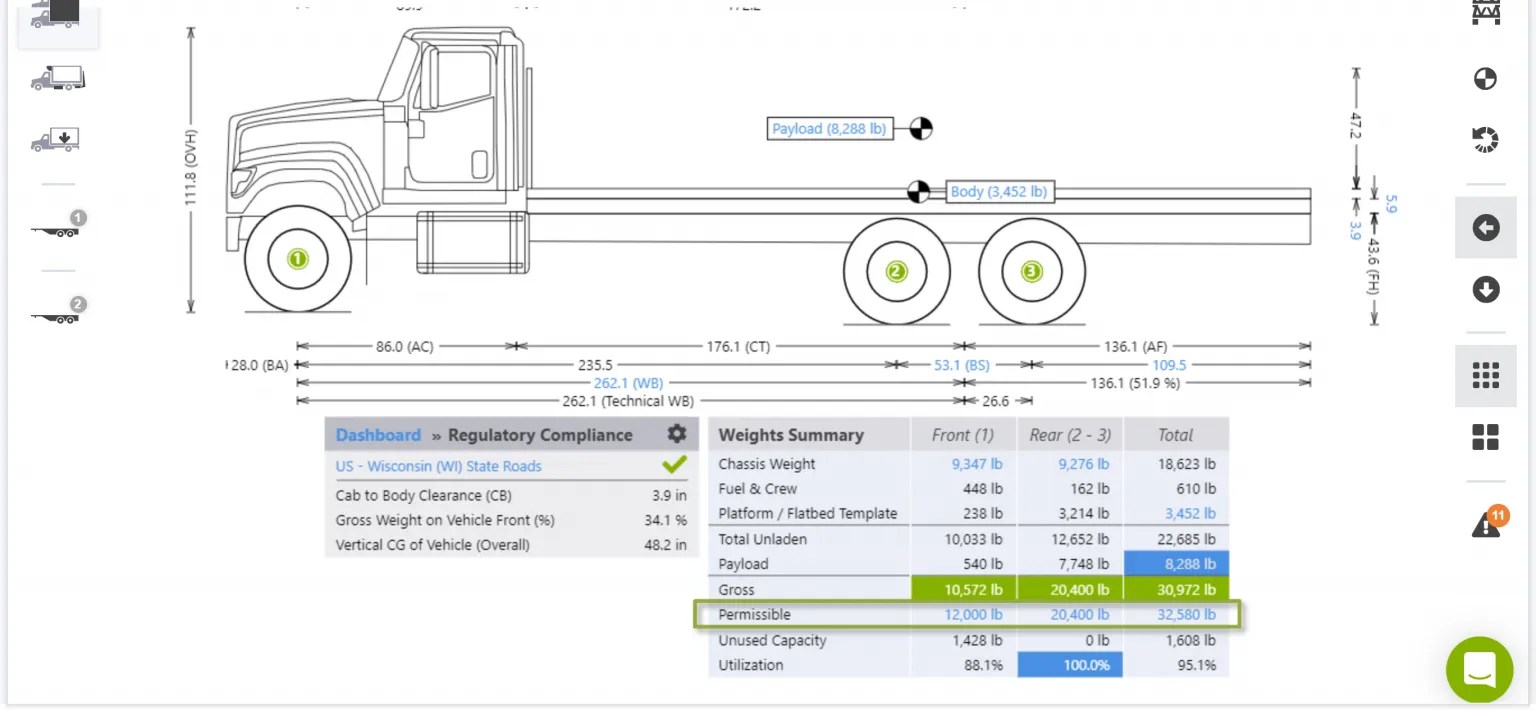Select axle 2 marker on rear wheel
The height and width of the screenshot is (710, 1536).
click(896, 271)
